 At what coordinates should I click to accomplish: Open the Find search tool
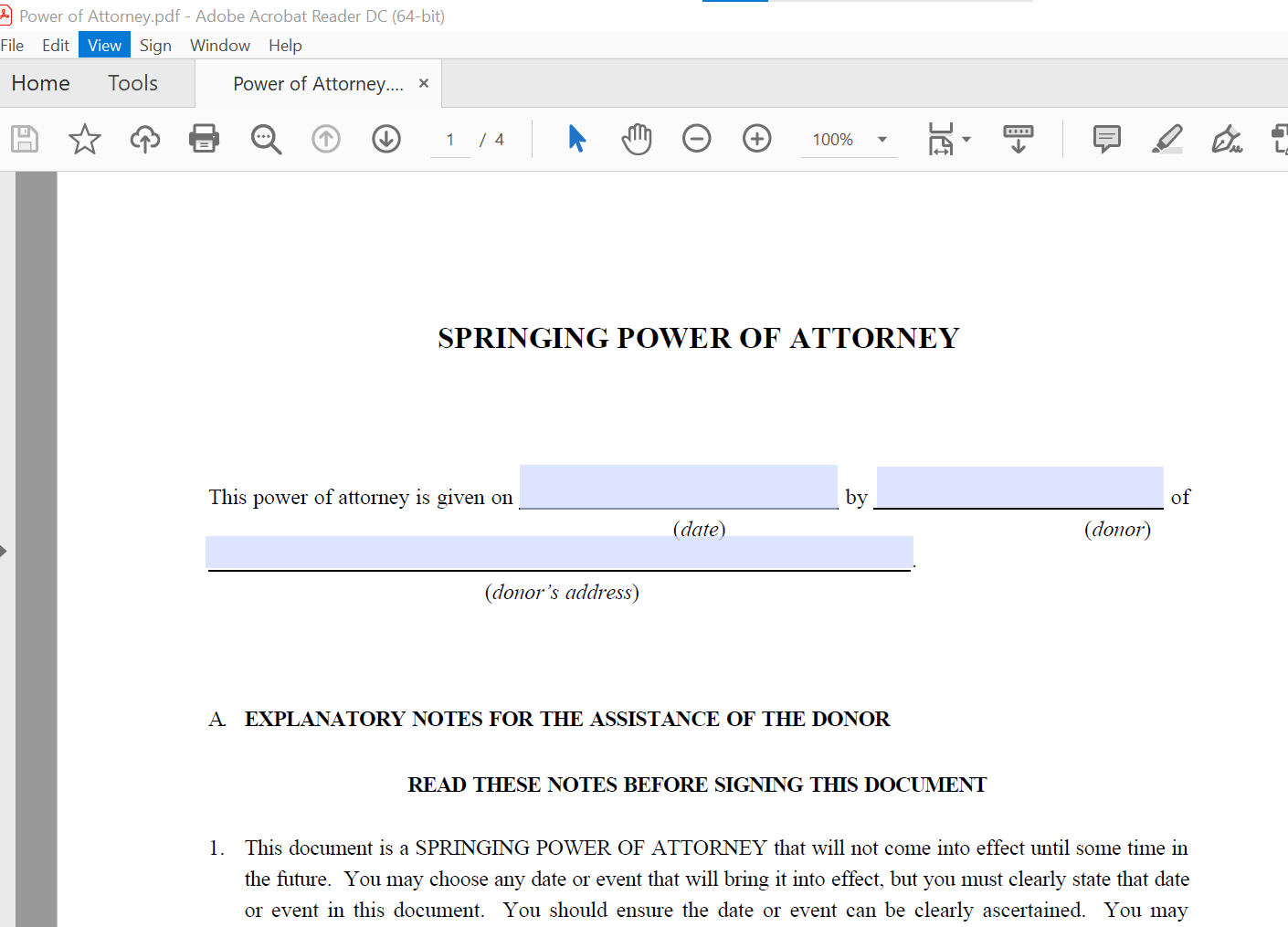pos(266,139)
